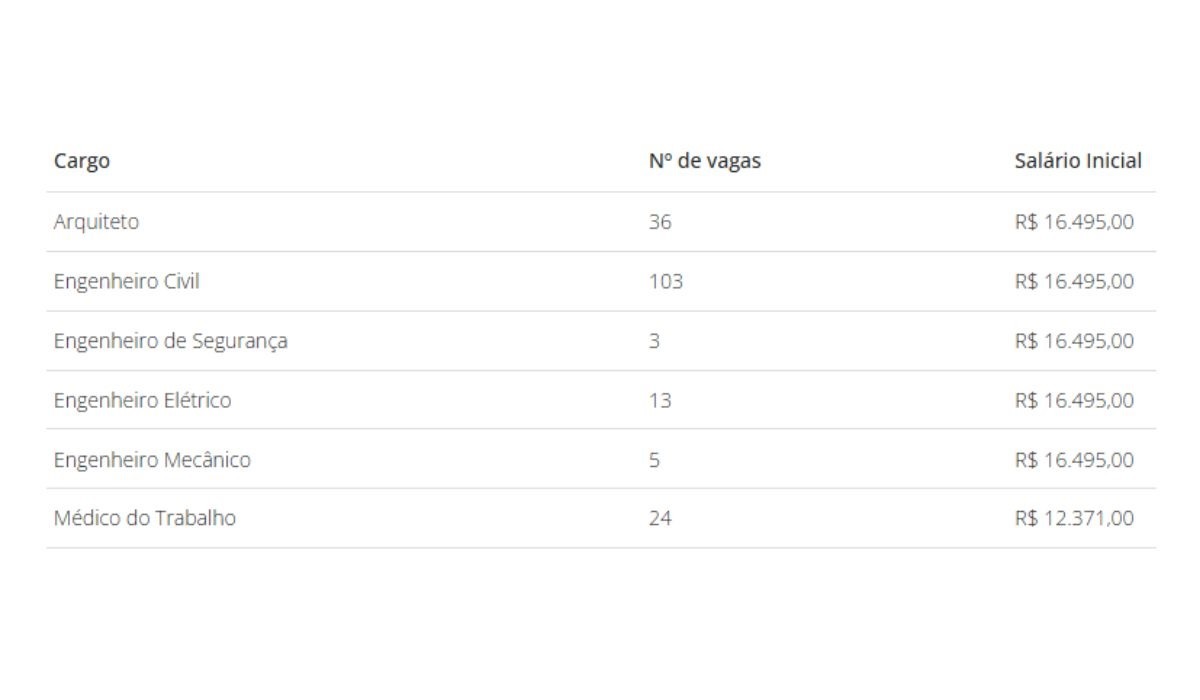Select the Engenheiro Civil cell
Screen dimensions: 1200x700
pos(126,282)
